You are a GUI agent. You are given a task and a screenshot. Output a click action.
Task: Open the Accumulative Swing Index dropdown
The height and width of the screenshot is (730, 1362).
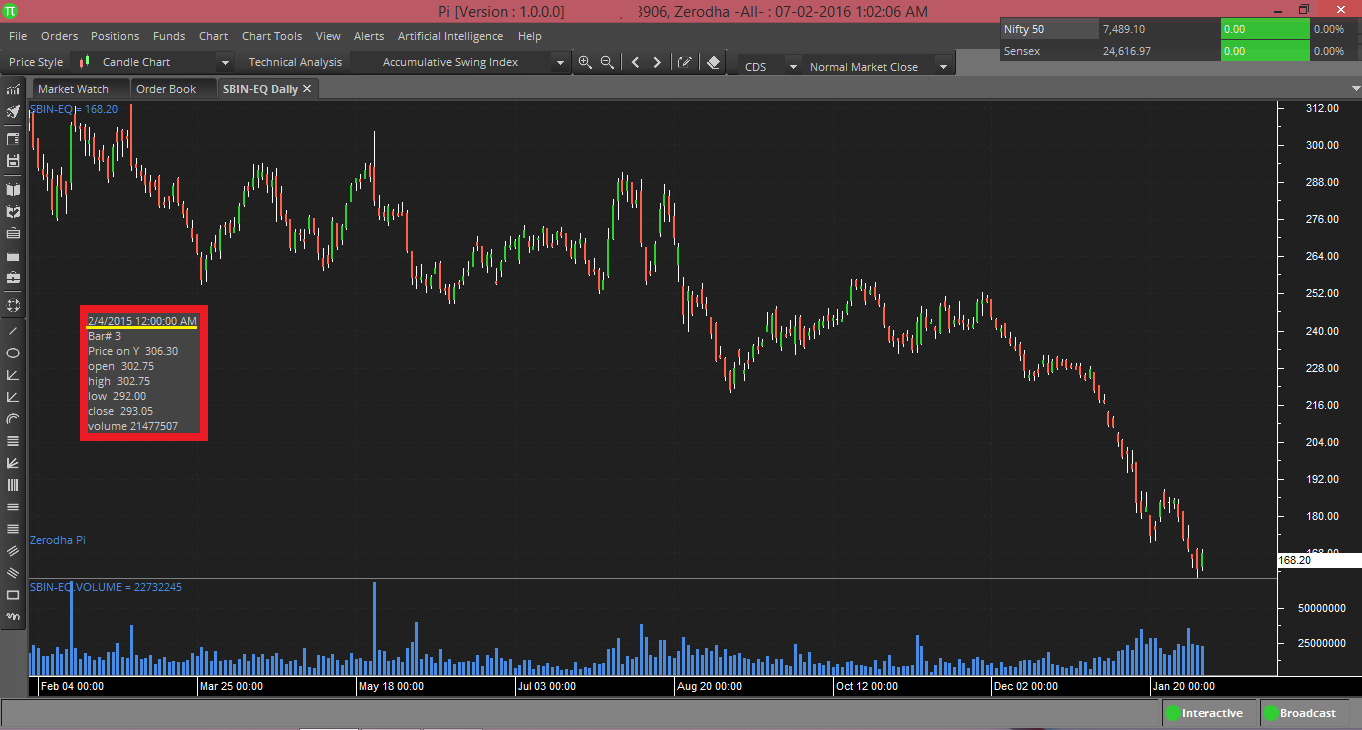click(x=560, y=63)
